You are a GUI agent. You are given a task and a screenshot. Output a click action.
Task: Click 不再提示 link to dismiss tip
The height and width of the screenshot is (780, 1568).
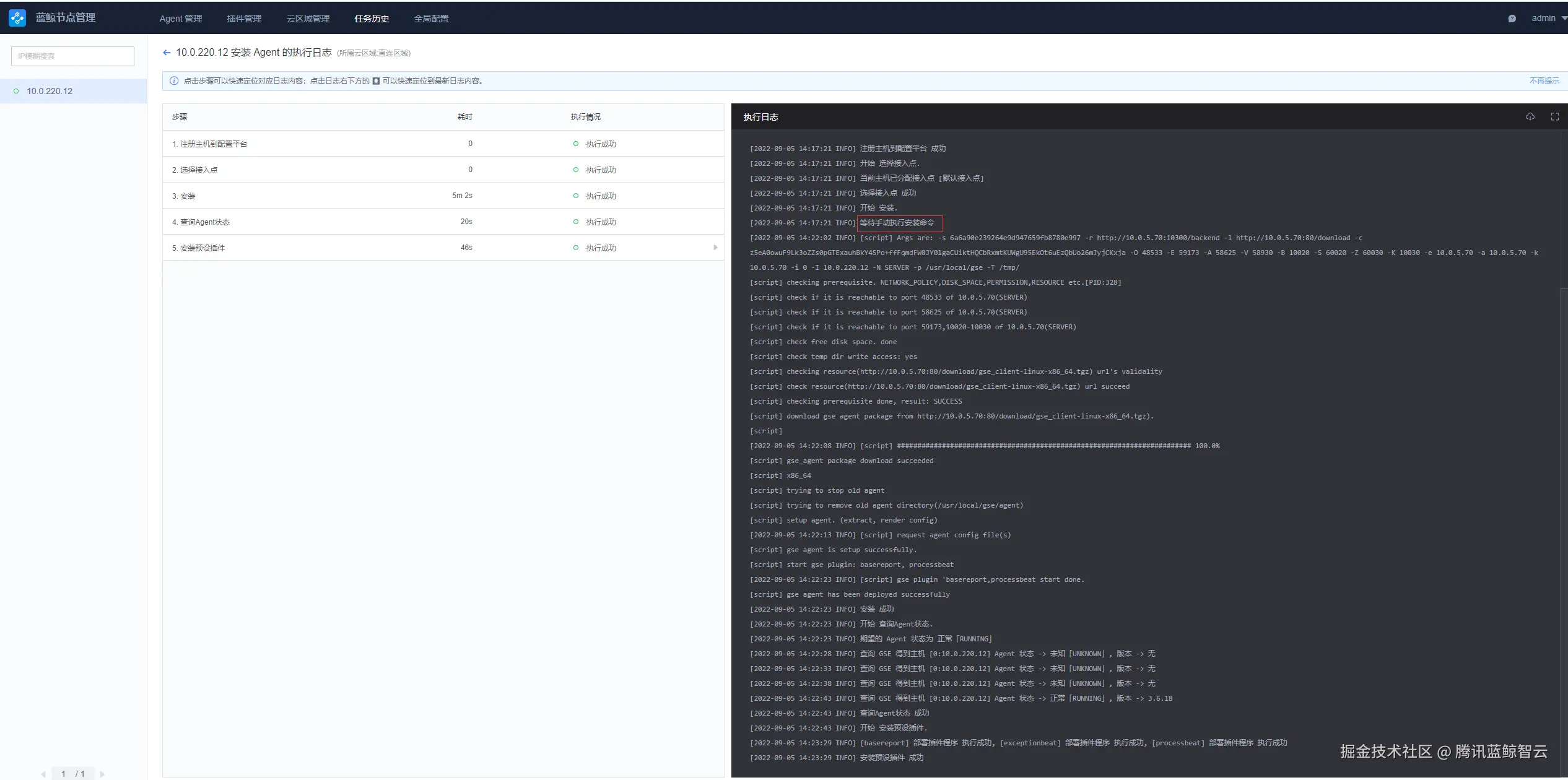[1544, 81]
